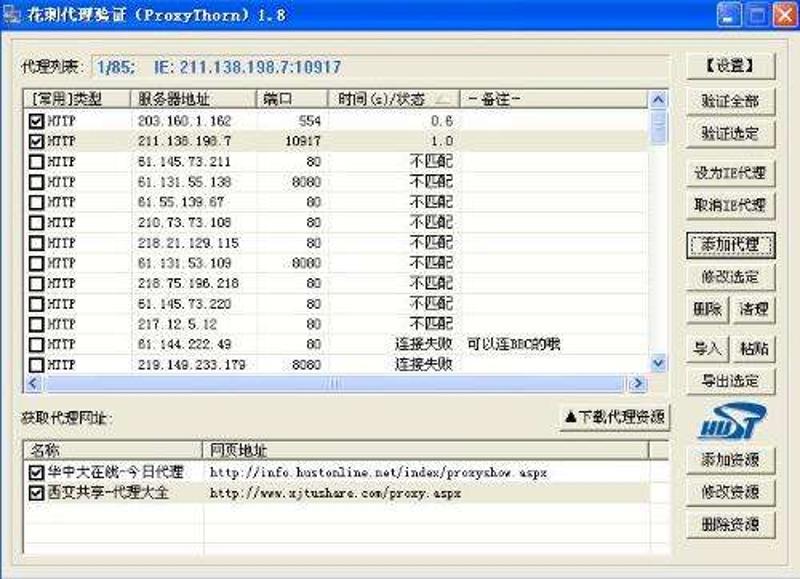Click the horizontal scrollbar thumb
This screenshot has width=800, height=579.
coord(334,383)
